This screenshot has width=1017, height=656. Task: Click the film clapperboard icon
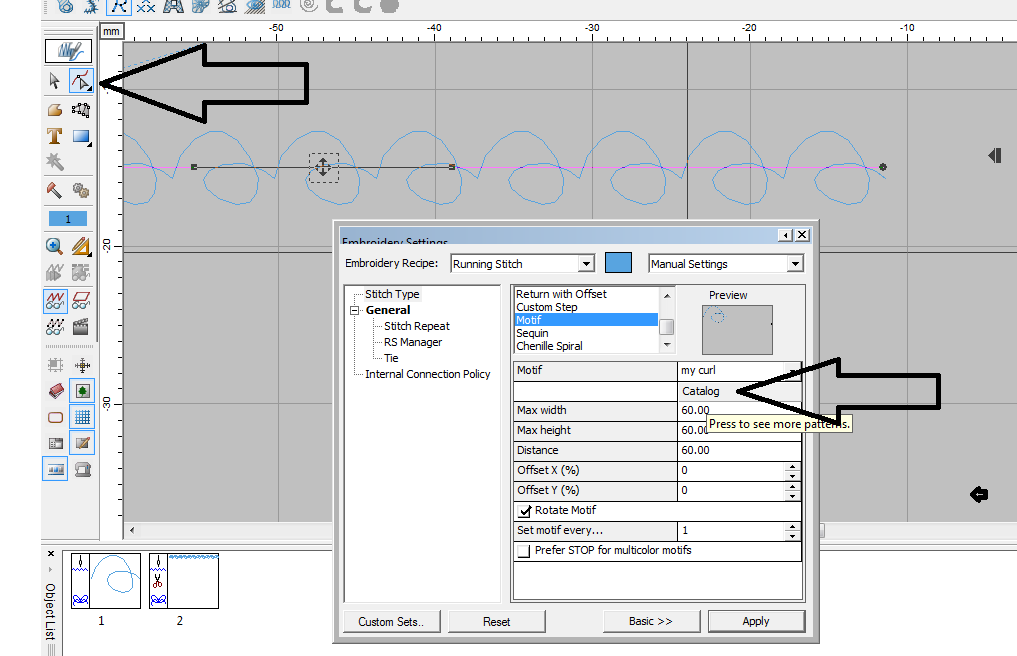[82, 326]
